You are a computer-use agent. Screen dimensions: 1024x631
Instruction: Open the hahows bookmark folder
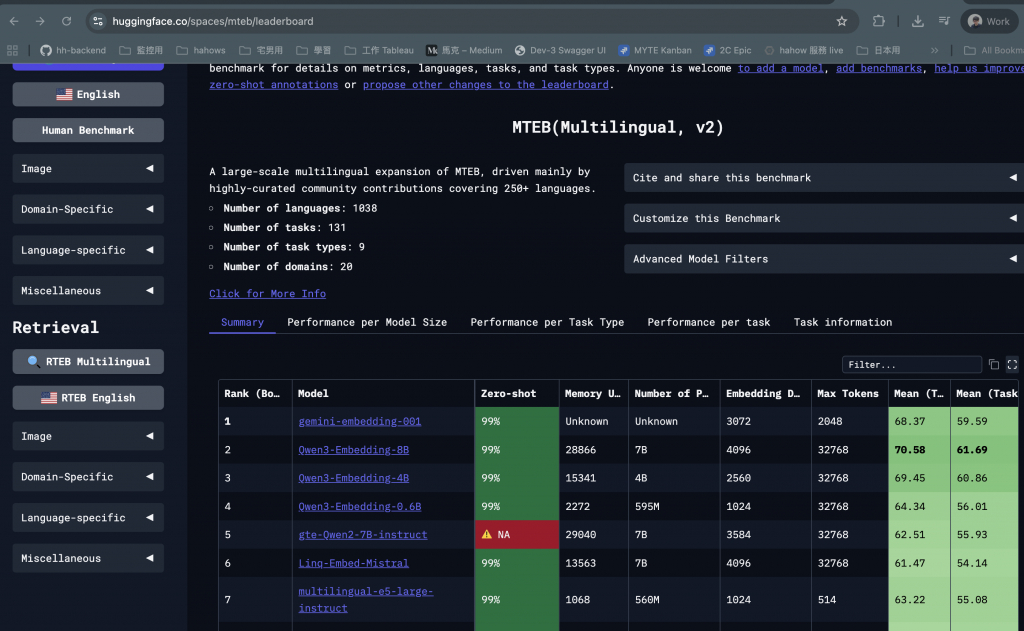click(x=201, y=50)
